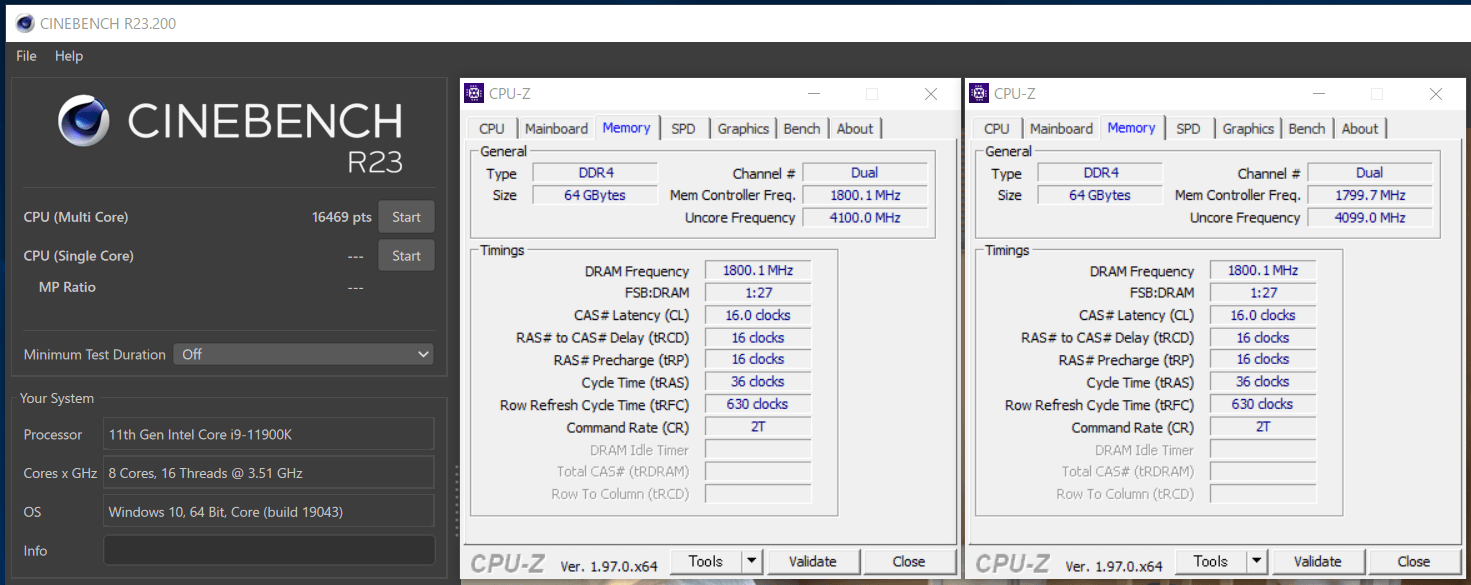1471x585 pixels.
Task: Click Close button in right CPU-Z window
Action: [1414, 561]
